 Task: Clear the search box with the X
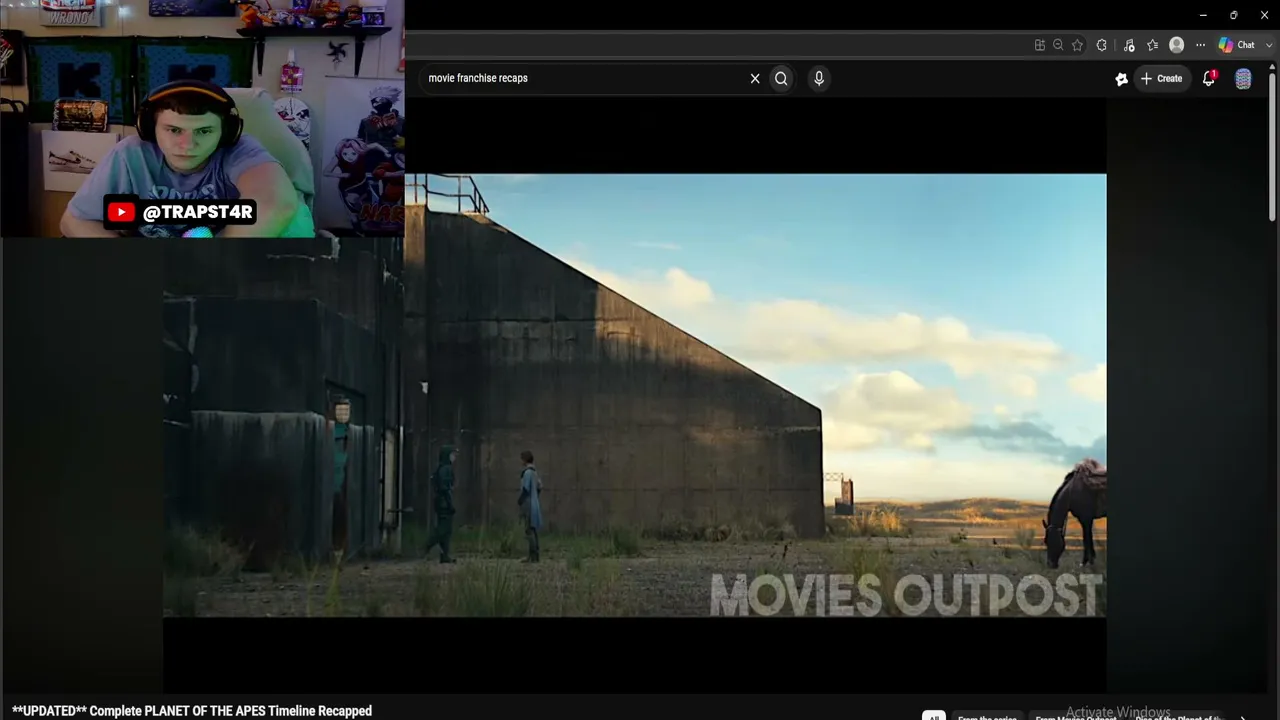755,78
